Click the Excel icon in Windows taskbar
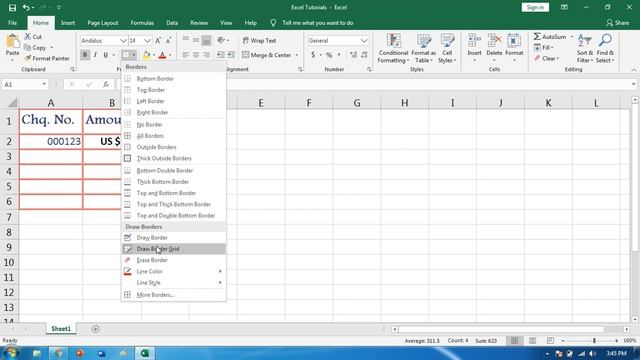 pos(144,353)
